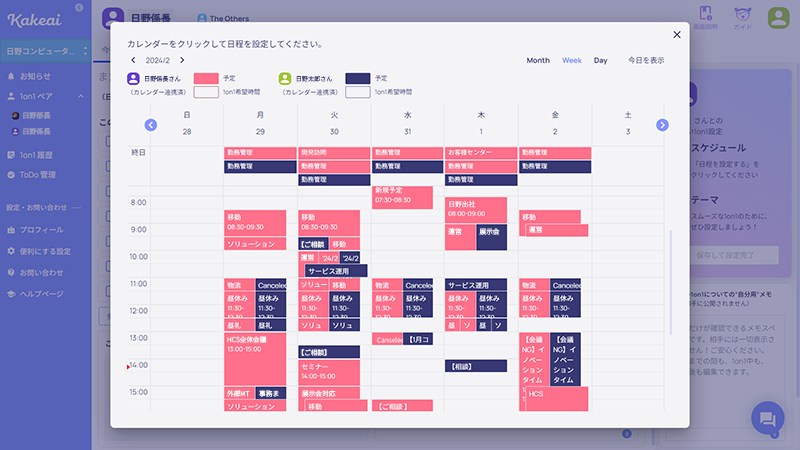Click the 今日を表示 button
Screen dimensions: 800x450
tap(645, 61)
